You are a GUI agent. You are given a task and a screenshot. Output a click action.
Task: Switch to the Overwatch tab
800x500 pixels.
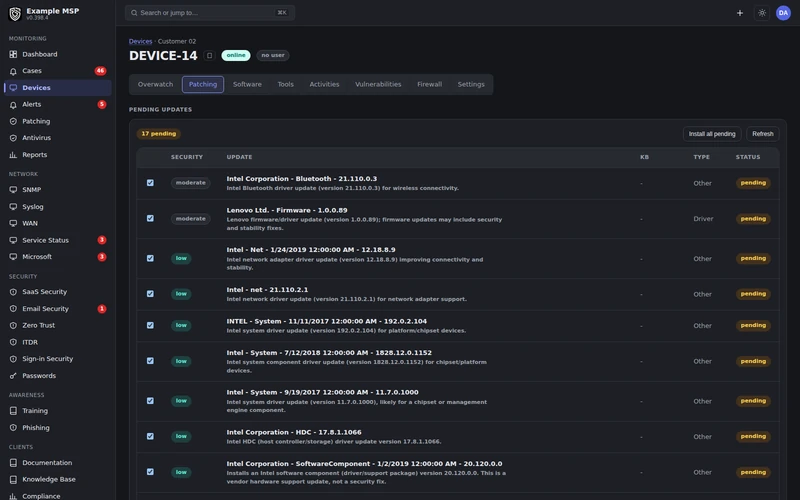[155, 84]
